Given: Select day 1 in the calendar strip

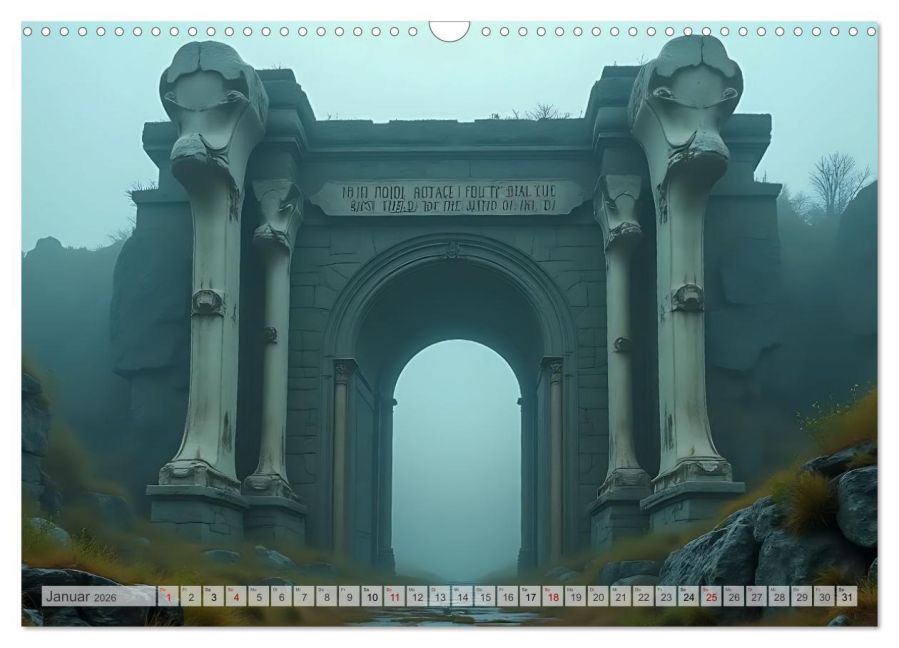Looking at the screenshot, I should tap(169, 596).
